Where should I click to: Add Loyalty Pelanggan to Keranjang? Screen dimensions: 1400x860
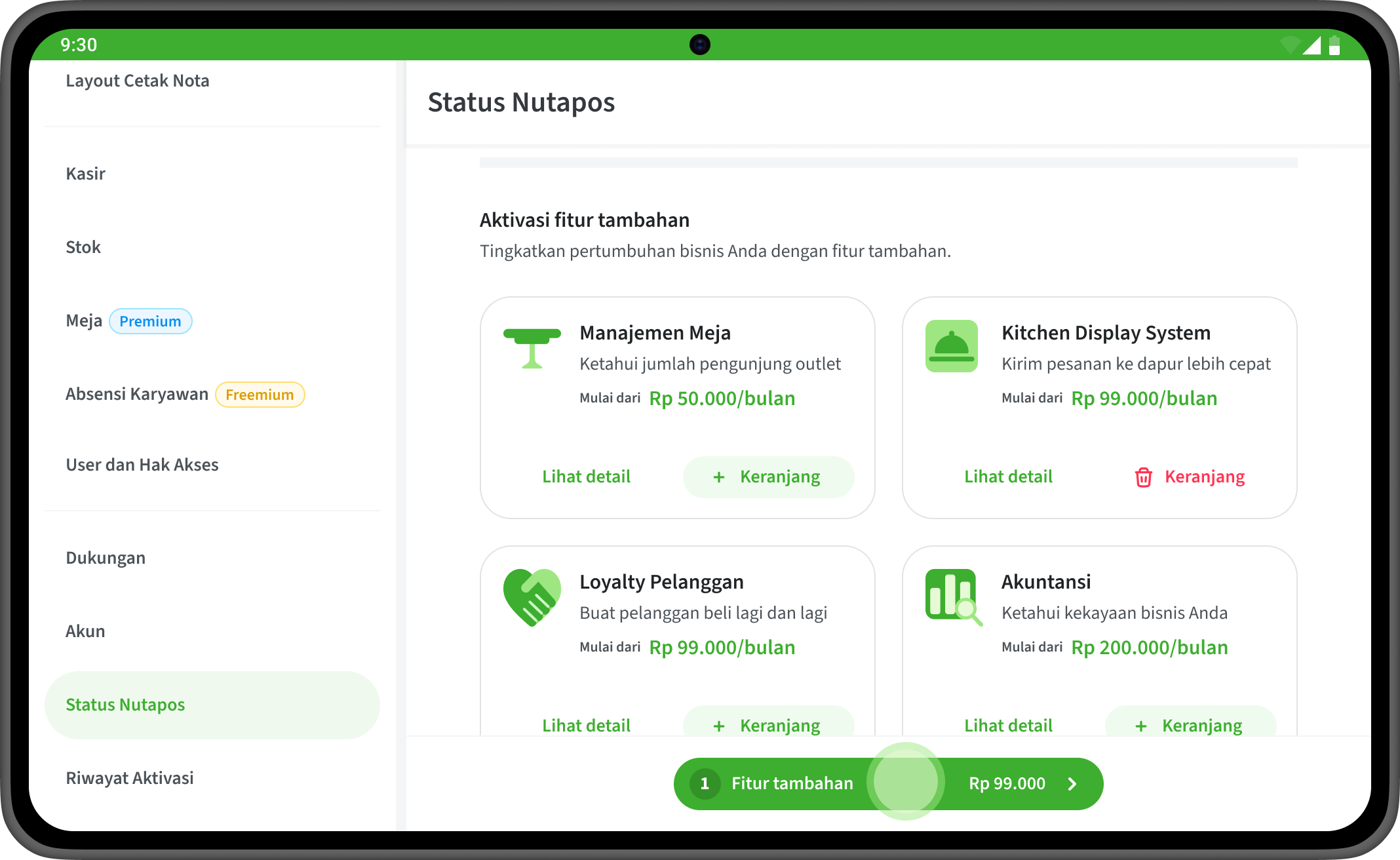[x=768, y=724]
